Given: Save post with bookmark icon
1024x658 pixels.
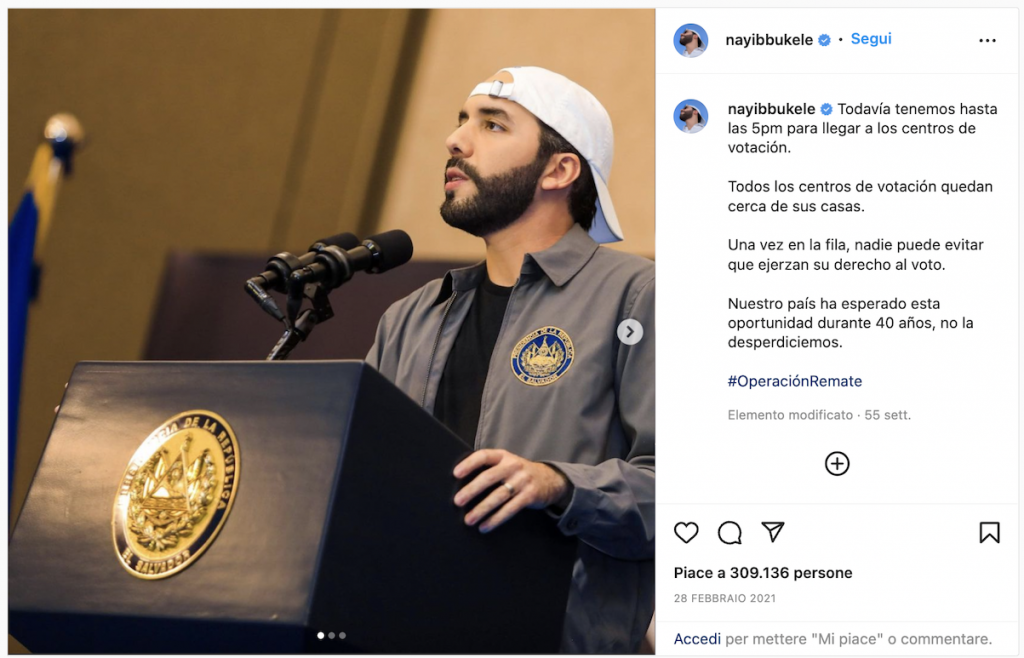Looking at the screenshot, I should 989,533.
